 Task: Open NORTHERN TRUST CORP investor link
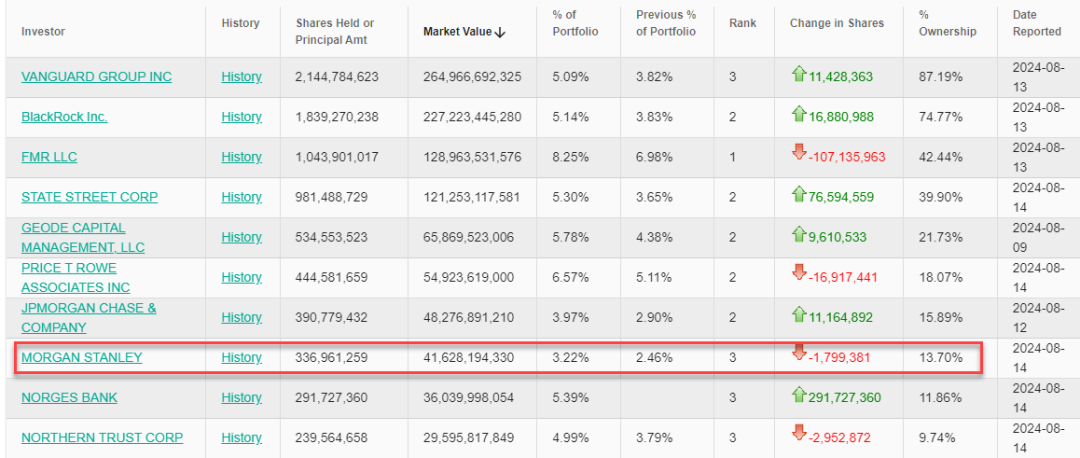[102, 437]
